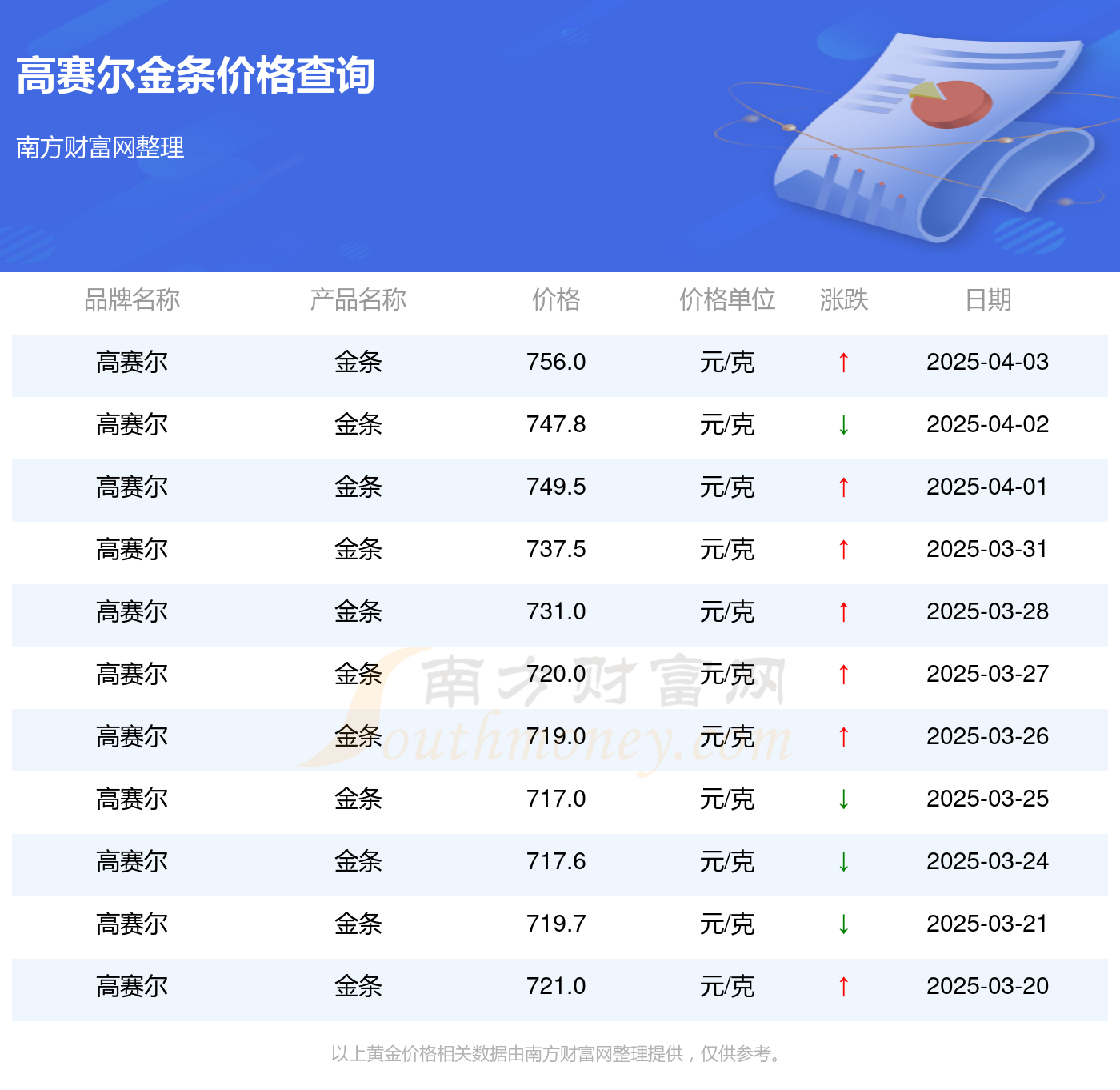Viewport: 1120px width, 1090px height.
Task: Select the price 749.5
Action: coord(556,487)
